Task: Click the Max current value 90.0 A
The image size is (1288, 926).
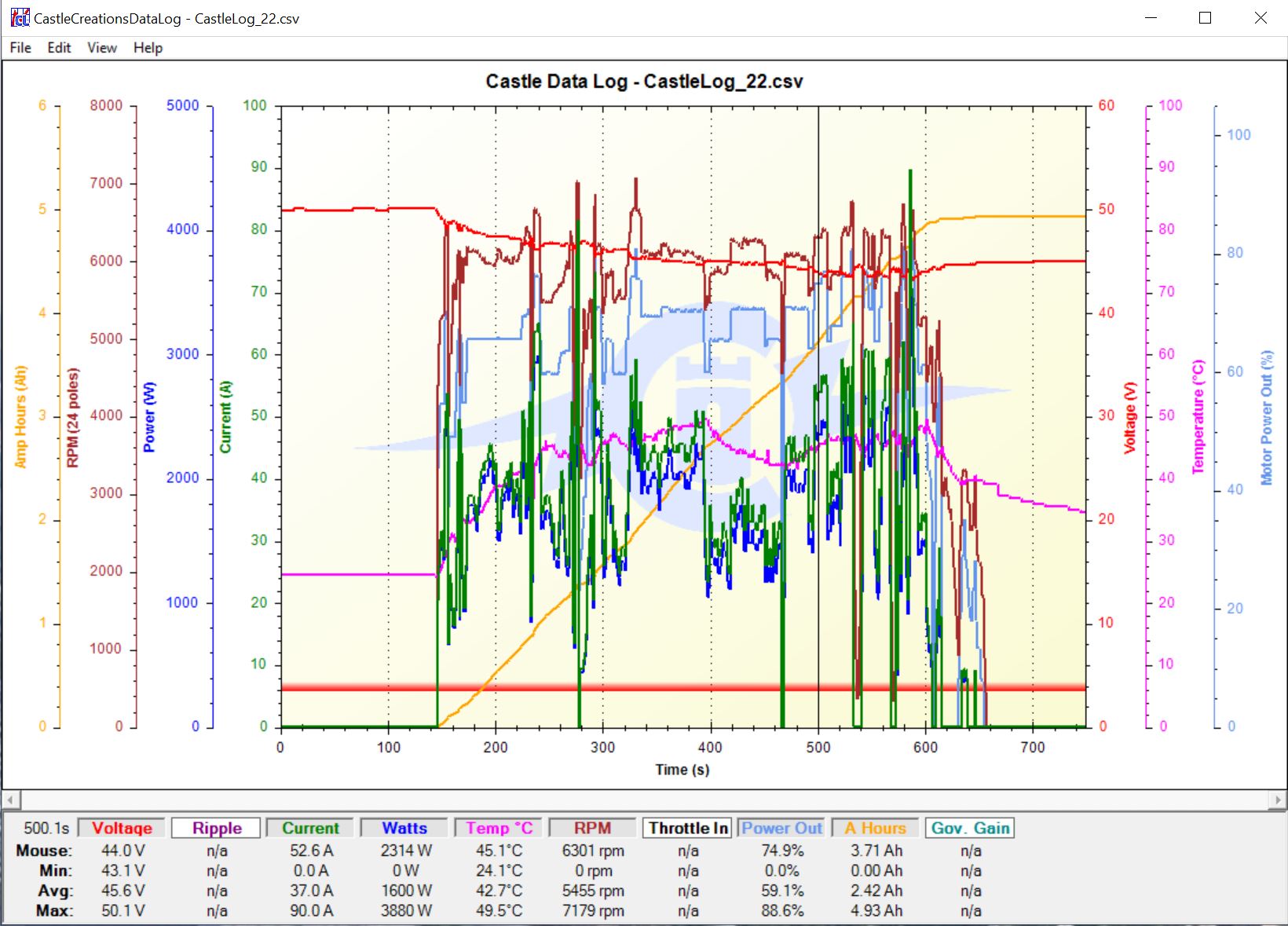Action: click(x=311, y=911)
